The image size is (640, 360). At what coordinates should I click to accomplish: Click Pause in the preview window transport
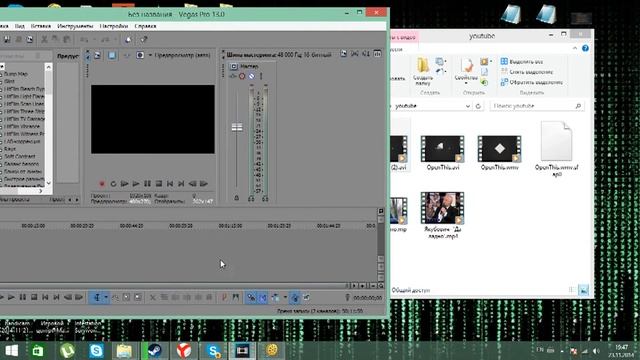click(147, 184)
